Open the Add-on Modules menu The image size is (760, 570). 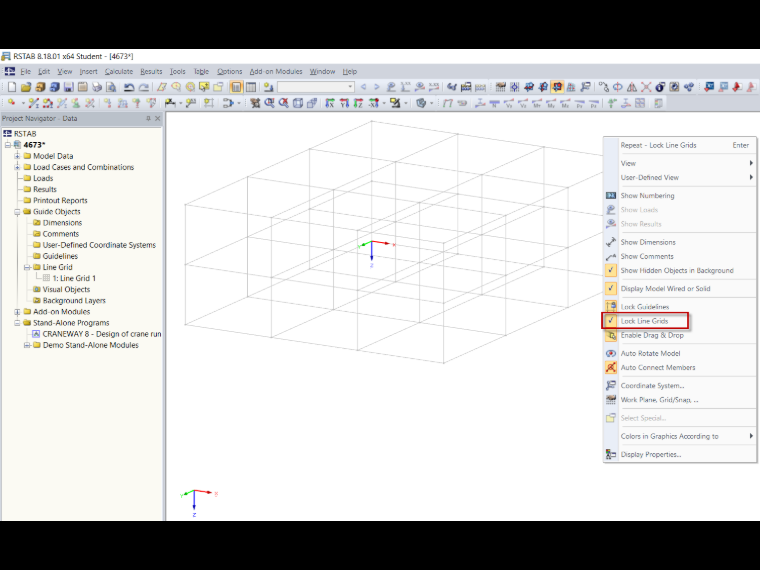276,71
